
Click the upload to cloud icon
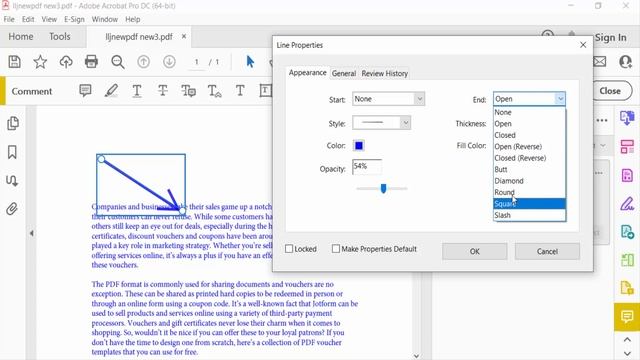coord(66,62)
